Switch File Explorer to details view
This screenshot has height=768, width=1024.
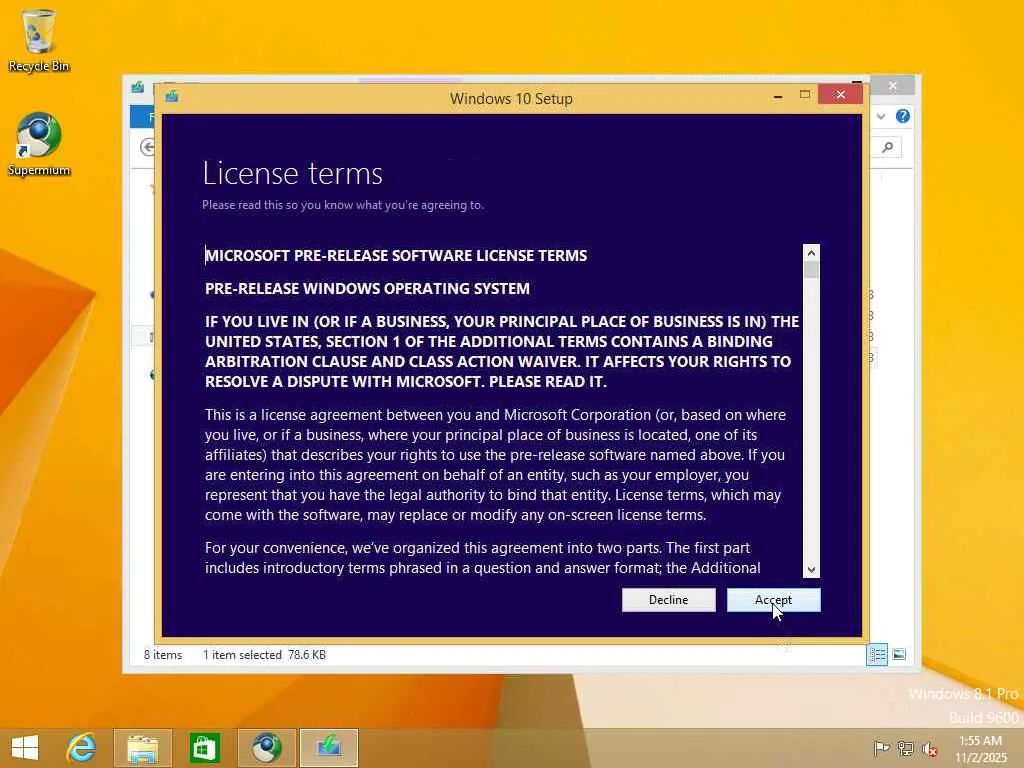coord(876,654)
